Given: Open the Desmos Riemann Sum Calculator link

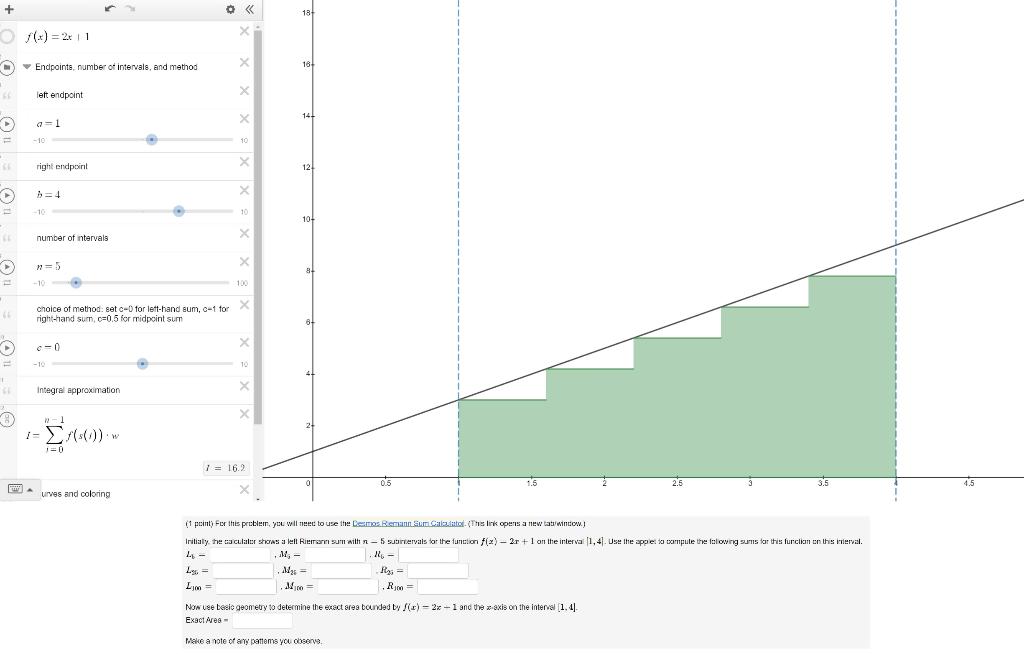Looking at the screenshot, I should click(408, 523).
